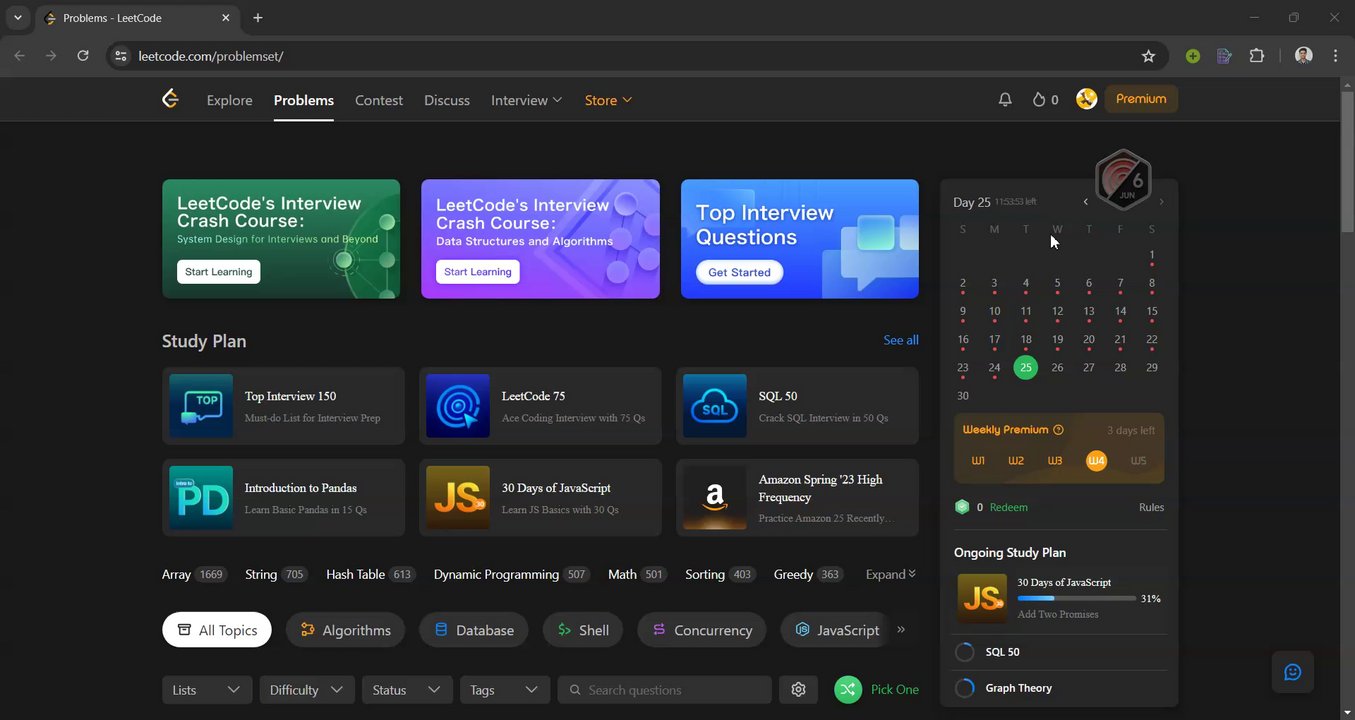The height and width of the screenshot is (720, 1355).
Task: Click the Redeem link
Action: coord(1008,507)
